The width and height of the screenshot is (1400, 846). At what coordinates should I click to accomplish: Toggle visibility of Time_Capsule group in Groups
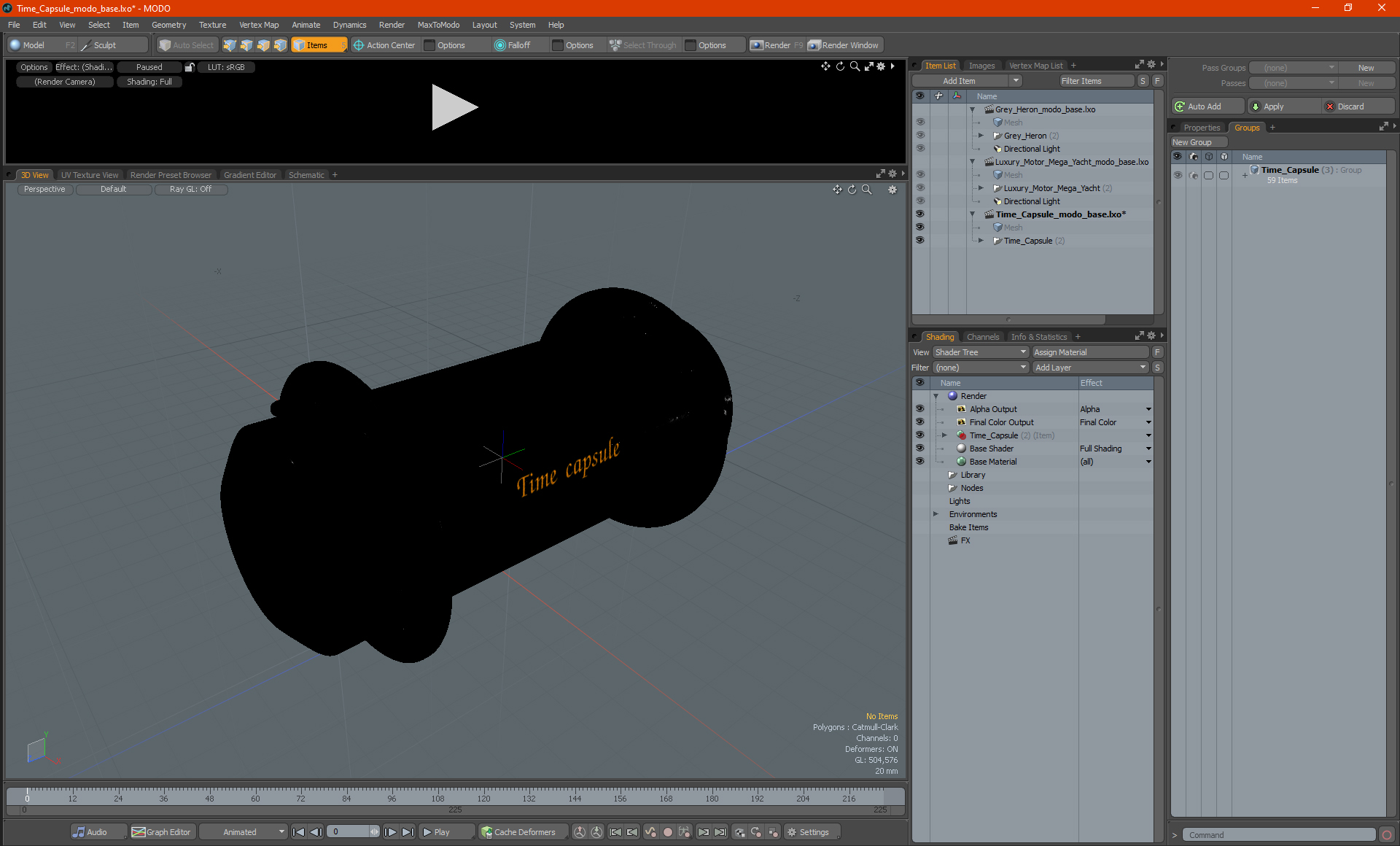[1178, 175]
